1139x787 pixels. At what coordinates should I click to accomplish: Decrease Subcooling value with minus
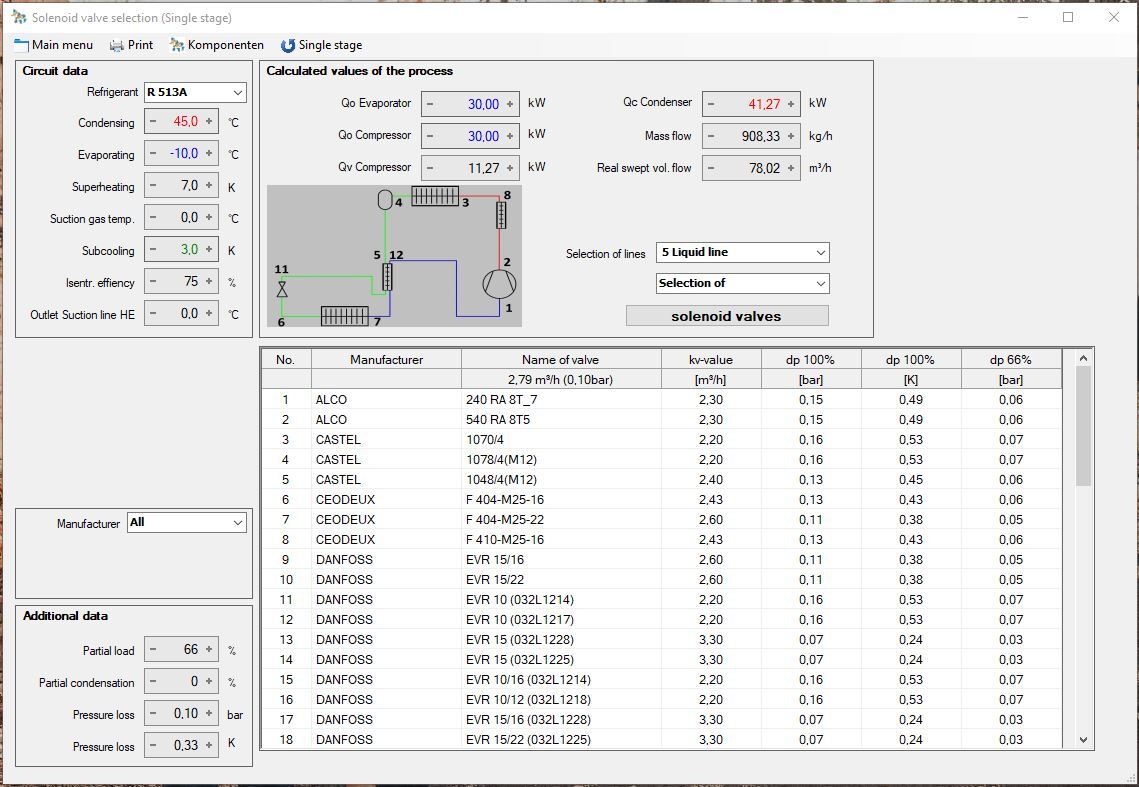(x=153, y=249)
